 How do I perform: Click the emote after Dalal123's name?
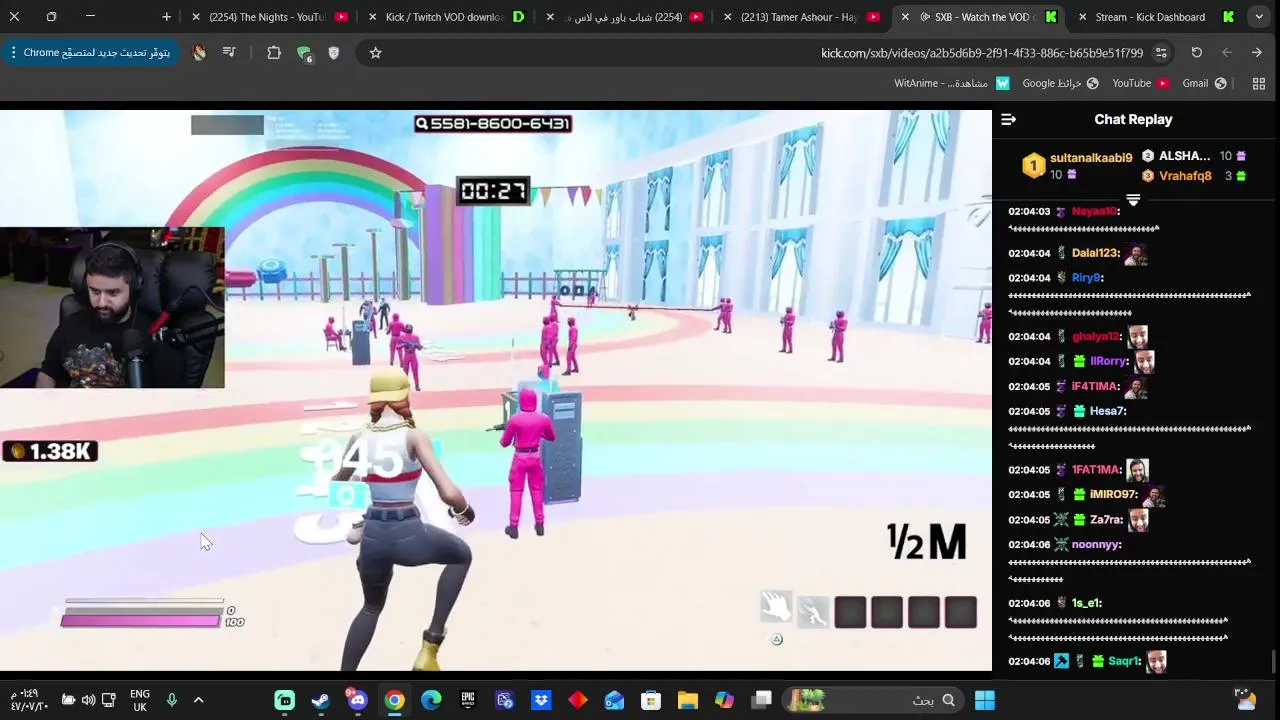click(1135, 254)
